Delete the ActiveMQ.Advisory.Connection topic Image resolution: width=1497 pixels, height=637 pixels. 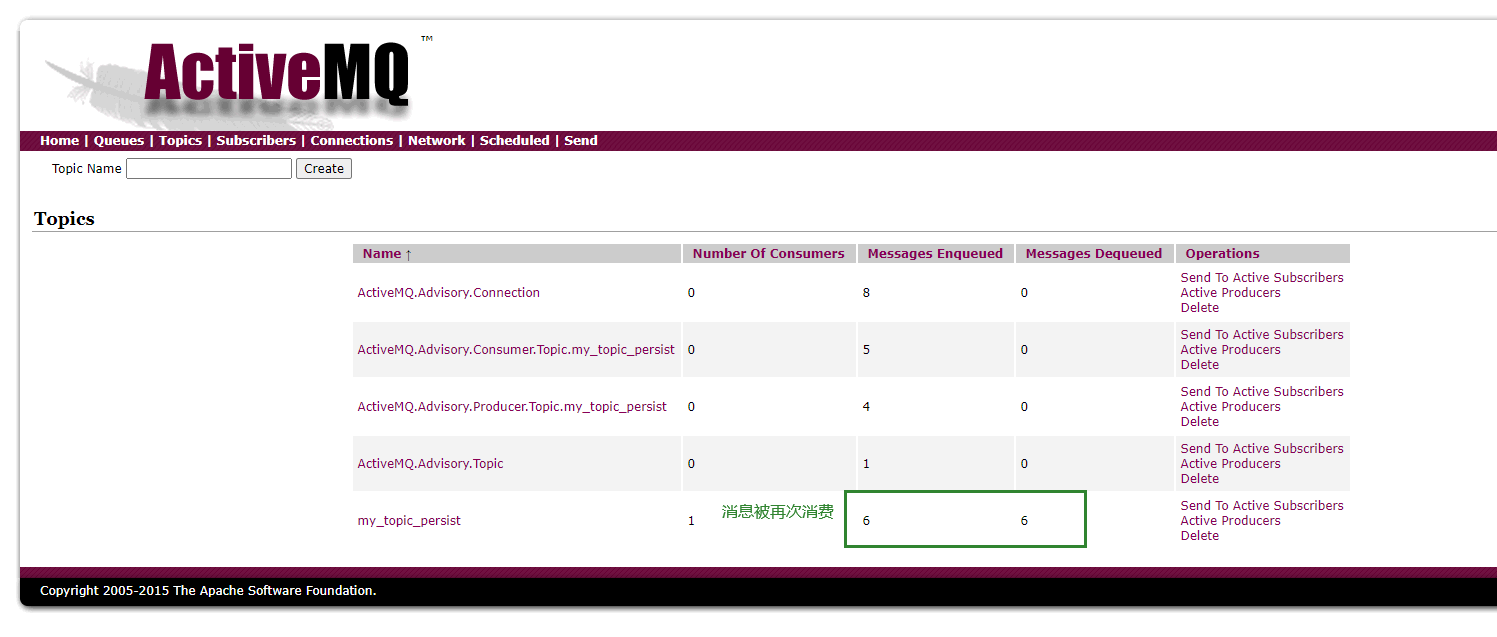point(1199,308)
